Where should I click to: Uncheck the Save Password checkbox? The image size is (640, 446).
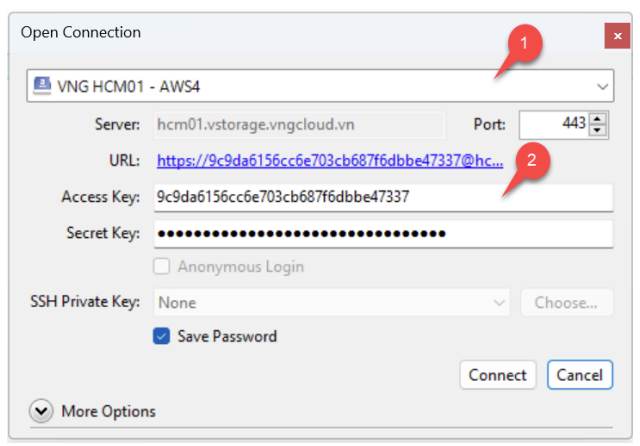pos(161,337)
